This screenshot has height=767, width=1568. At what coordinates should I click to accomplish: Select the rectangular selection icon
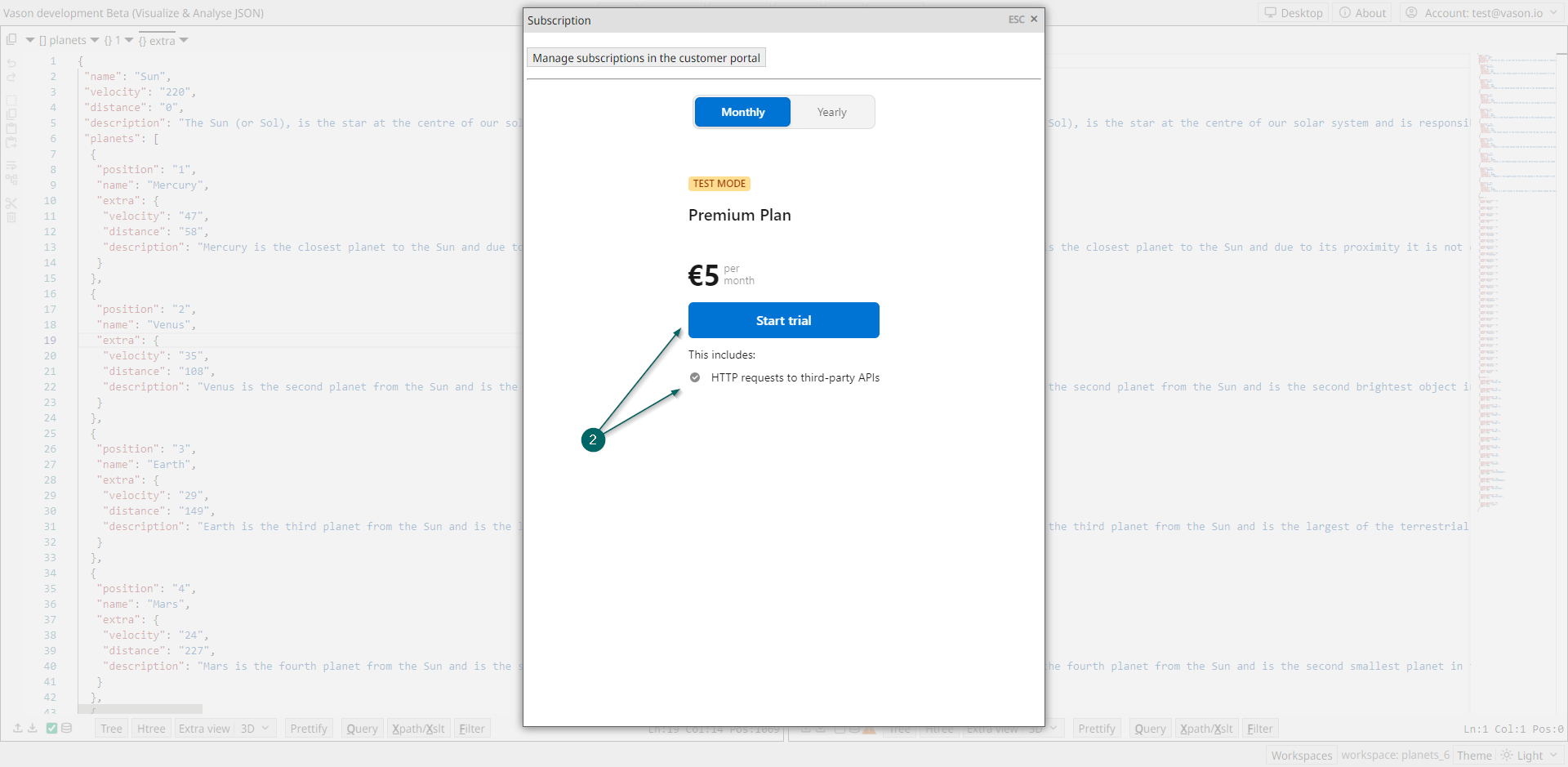point(11,100)
